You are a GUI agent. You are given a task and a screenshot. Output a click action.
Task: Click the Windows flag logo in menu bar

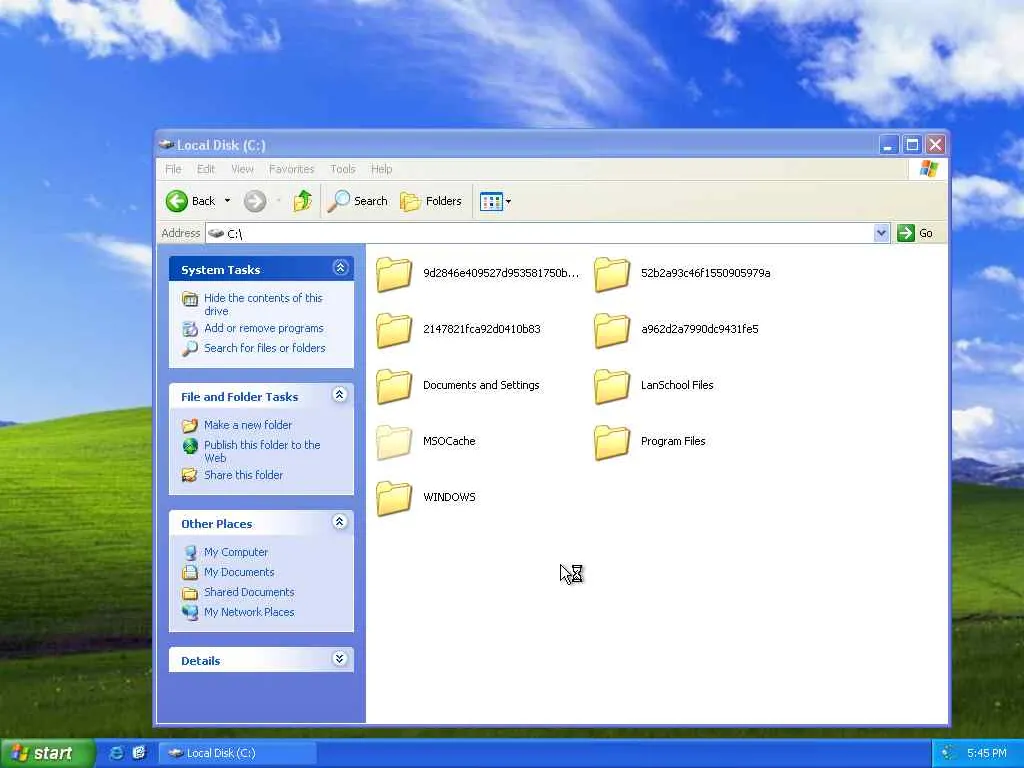pos(929,169)
